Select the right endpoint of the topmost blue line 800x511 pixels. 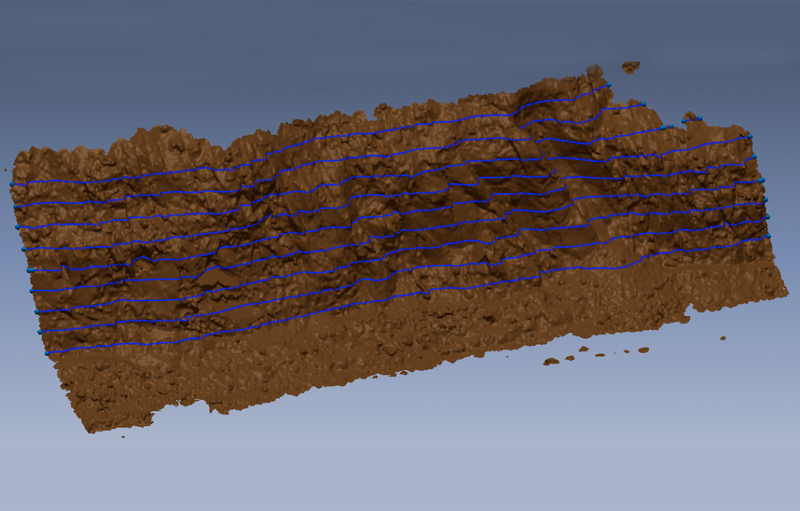[x=609, y=85]
